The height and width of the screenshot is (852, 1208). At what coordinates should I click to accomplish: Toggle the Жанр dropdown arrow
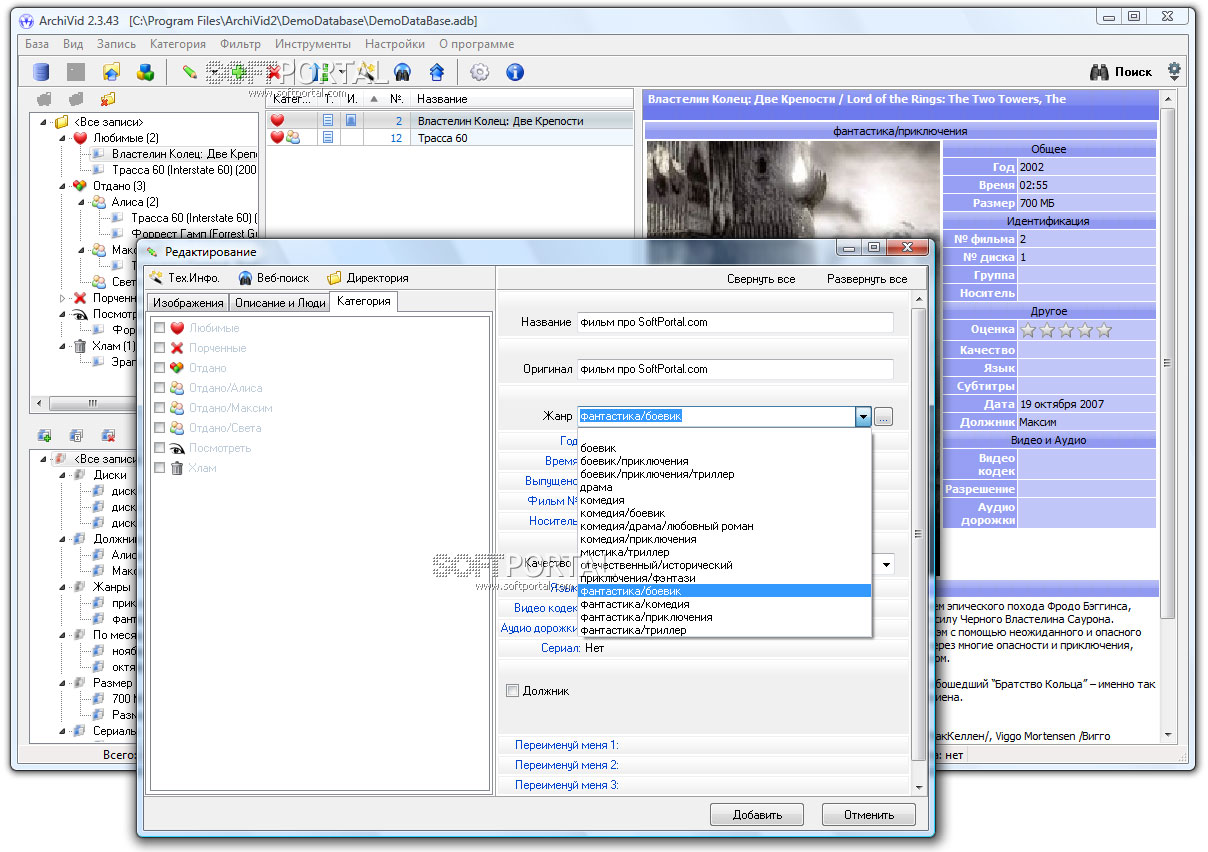pos(862,417)
